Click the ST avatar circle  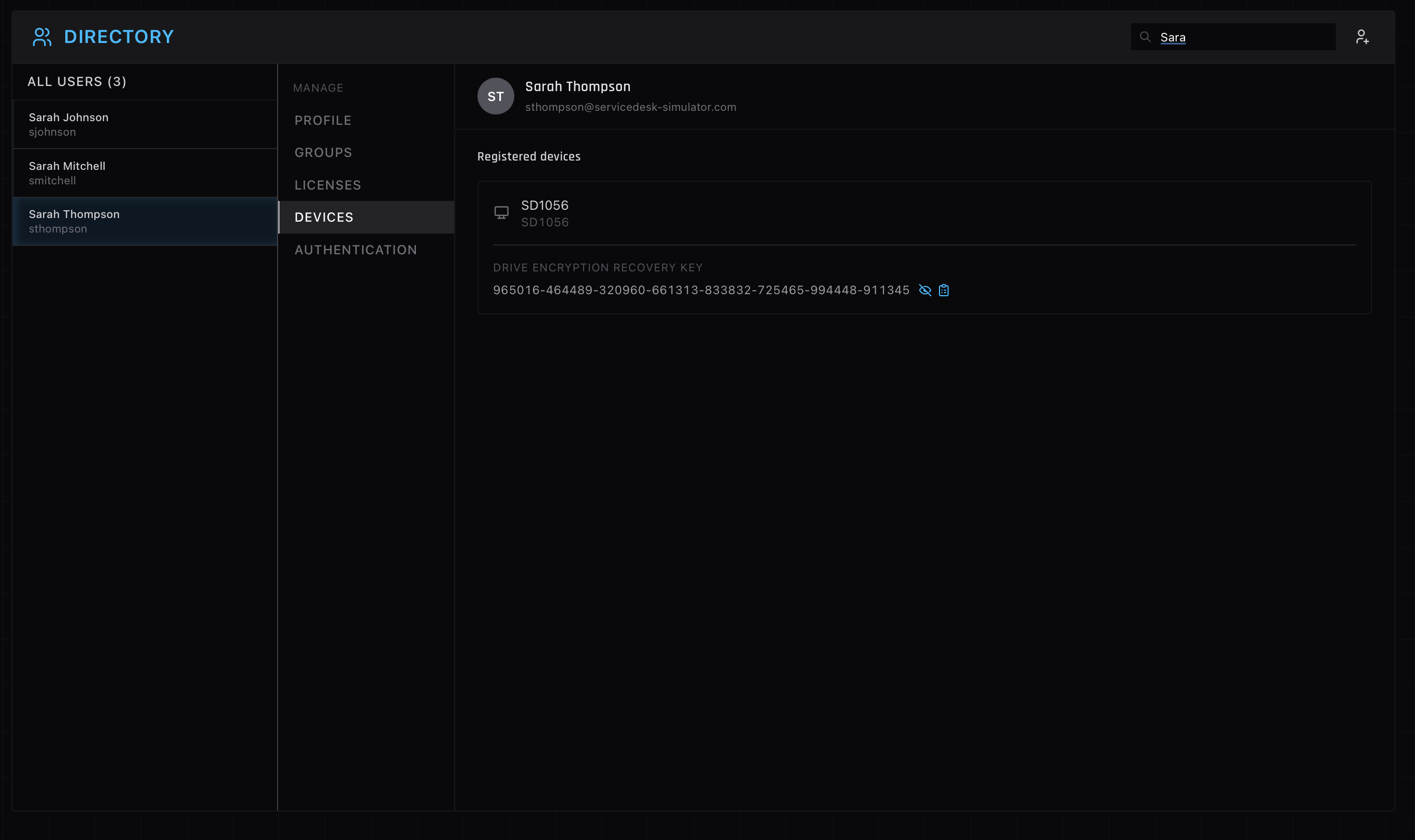[x=496, y=96]
